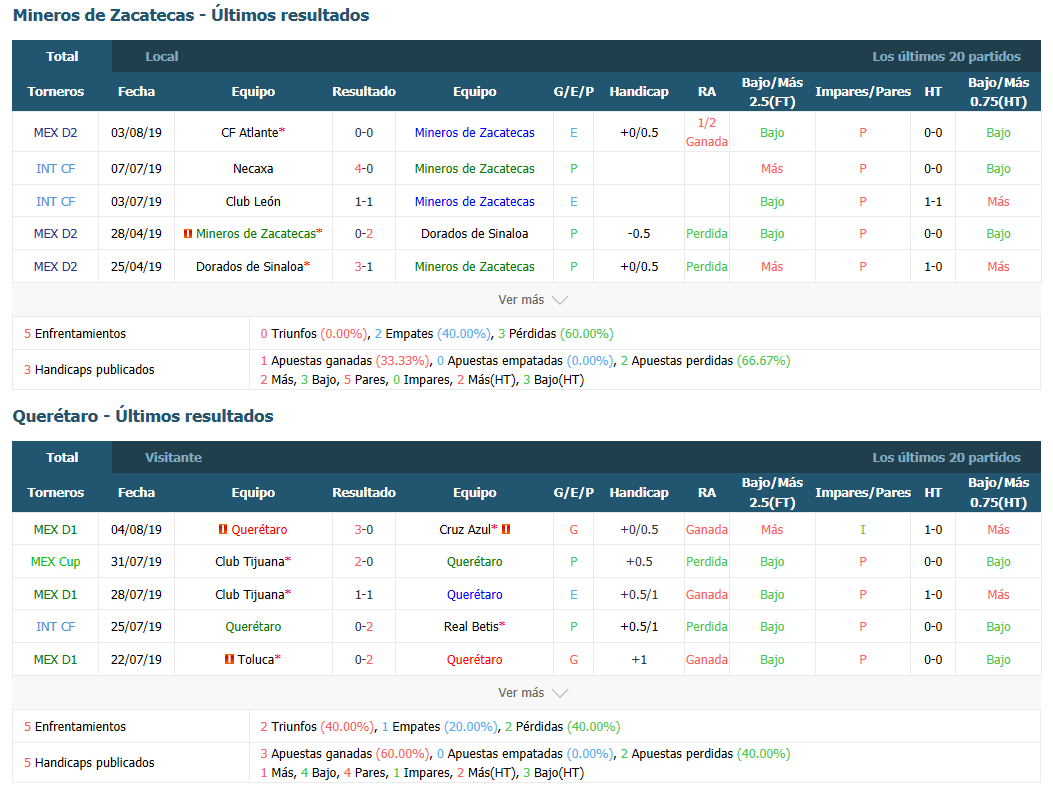Open Los últimos 20 partidos in Querétaro section

[x=946, y=457]
